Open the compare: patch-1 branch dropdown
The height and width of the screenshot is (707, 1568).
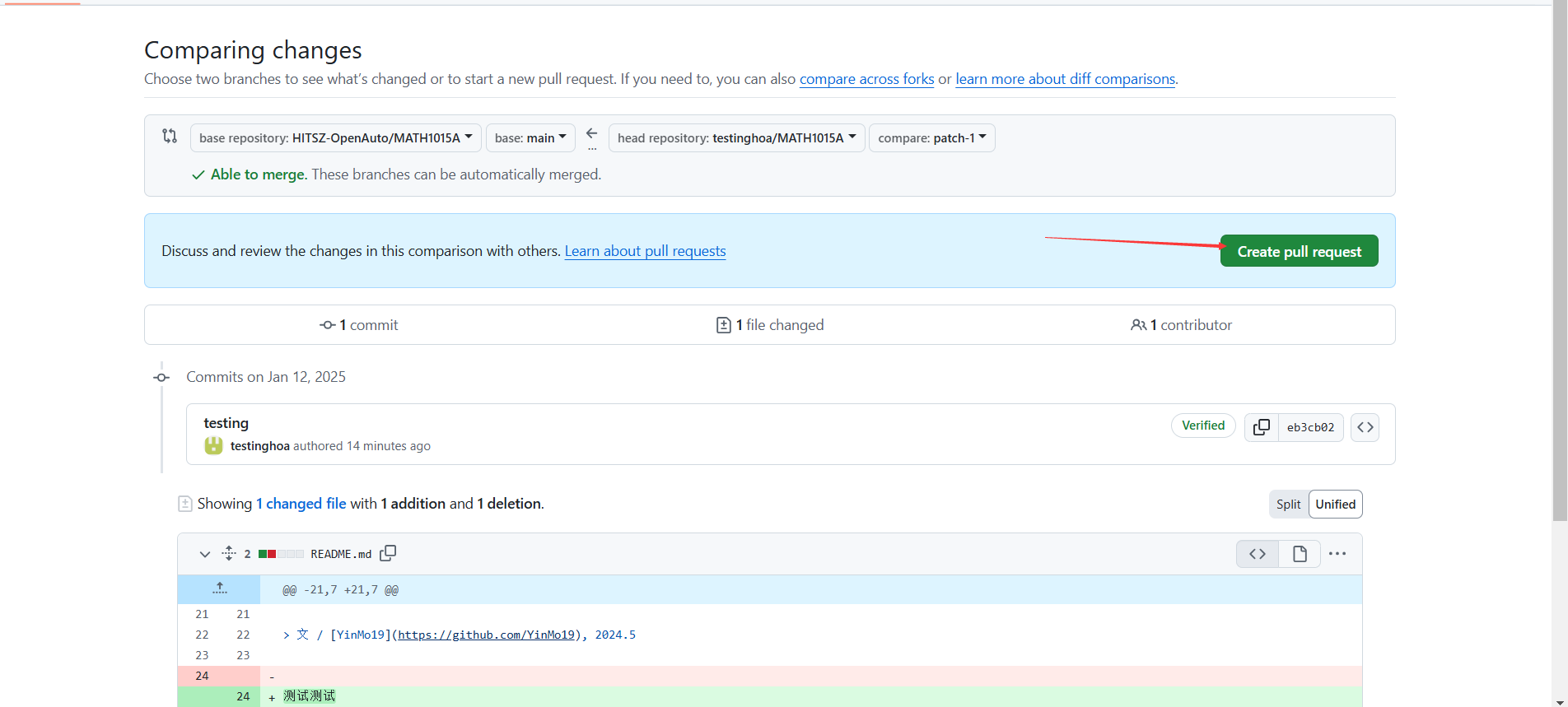click(x=931, y=138)
